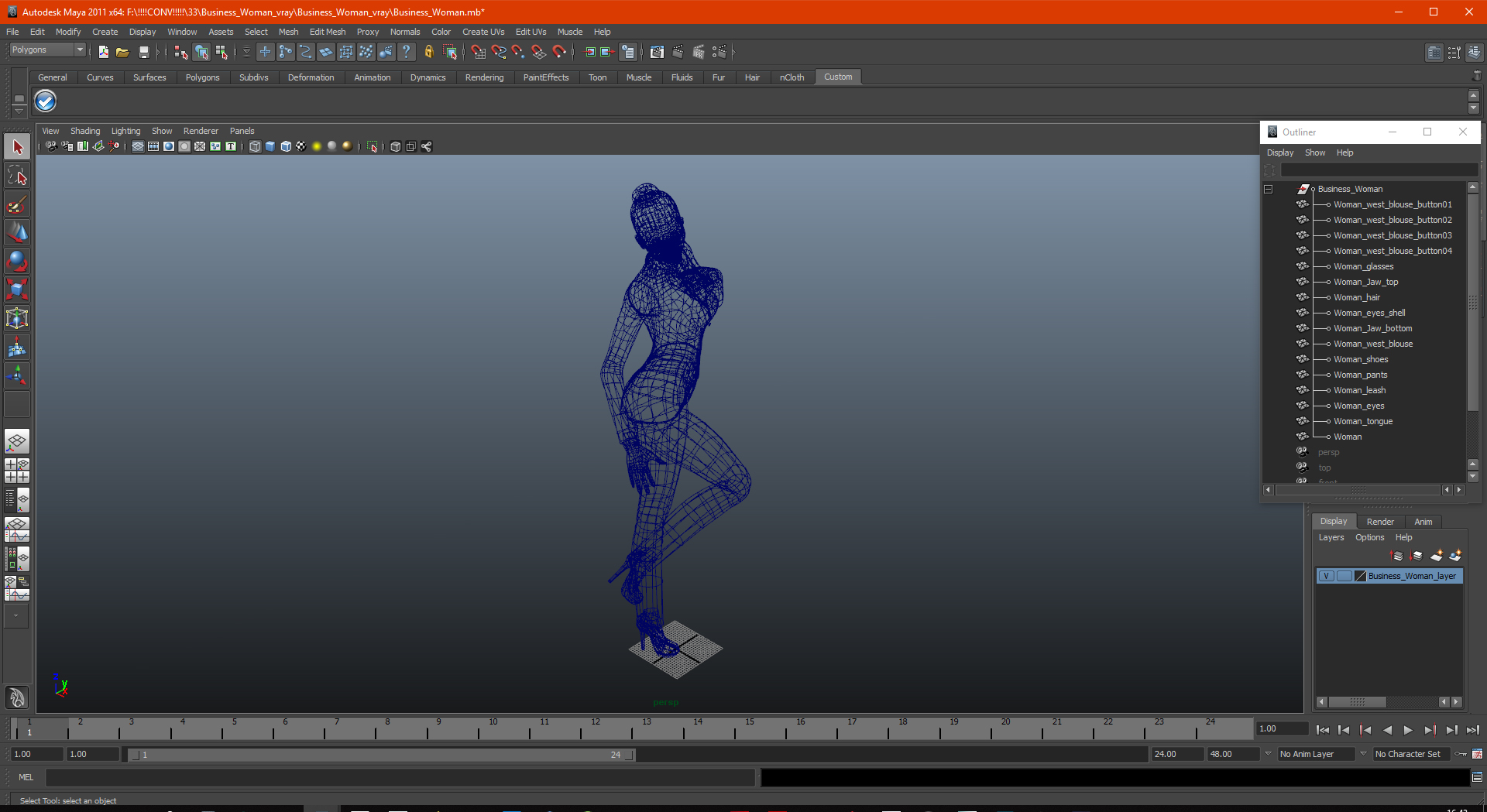The width and height of the screenshot is (1487, 812).
Task: Toggle viewport grid display
Action: click(138, 146)
